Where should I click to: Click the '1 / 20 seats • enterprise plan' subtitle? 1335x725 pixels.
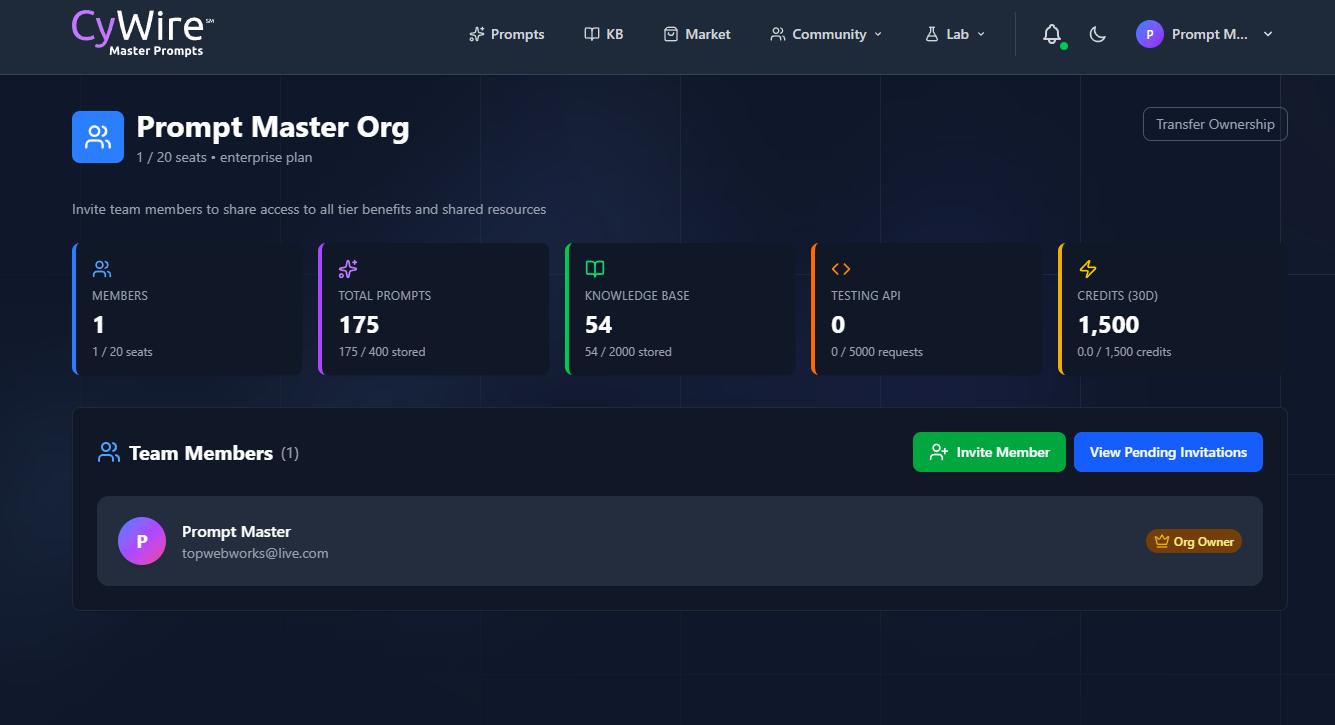point(224,157)
